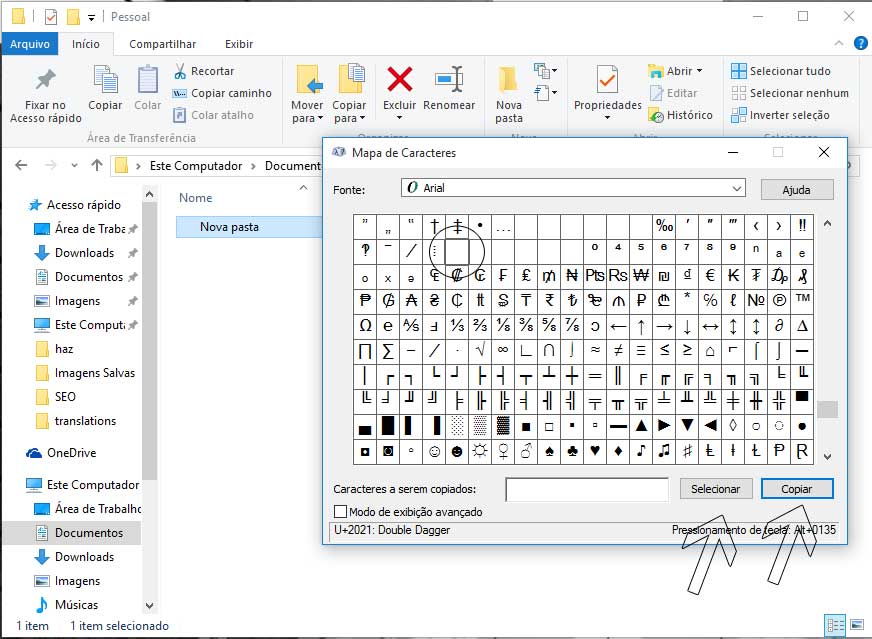Viewport: 872px width, 639px height.
Task: Click Colar atalho in ribbon
Action: click(214, 115)
